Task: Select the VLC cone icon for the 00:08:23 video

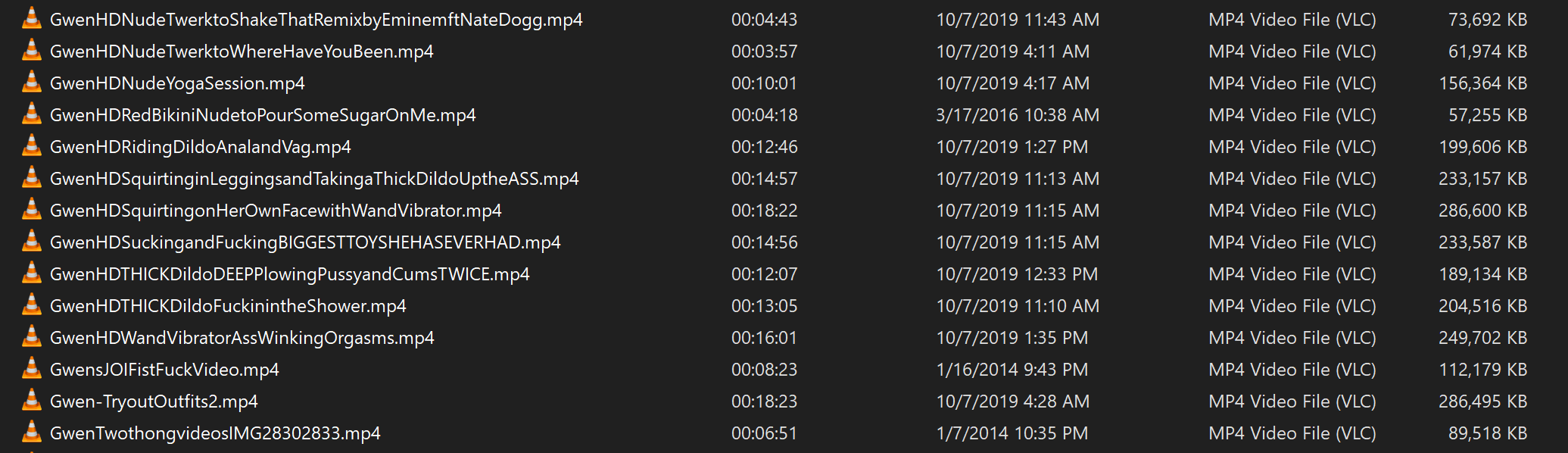Action: tap(32, 367)
